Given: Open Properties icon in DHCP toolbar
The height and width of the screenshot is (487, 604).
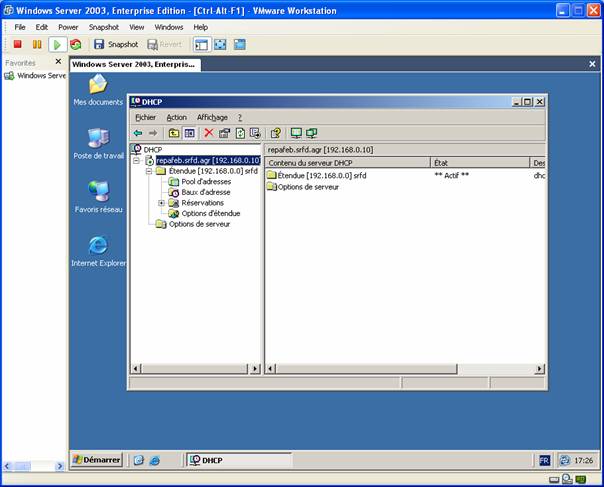Looking at the screenshot, I should (224, 133).
